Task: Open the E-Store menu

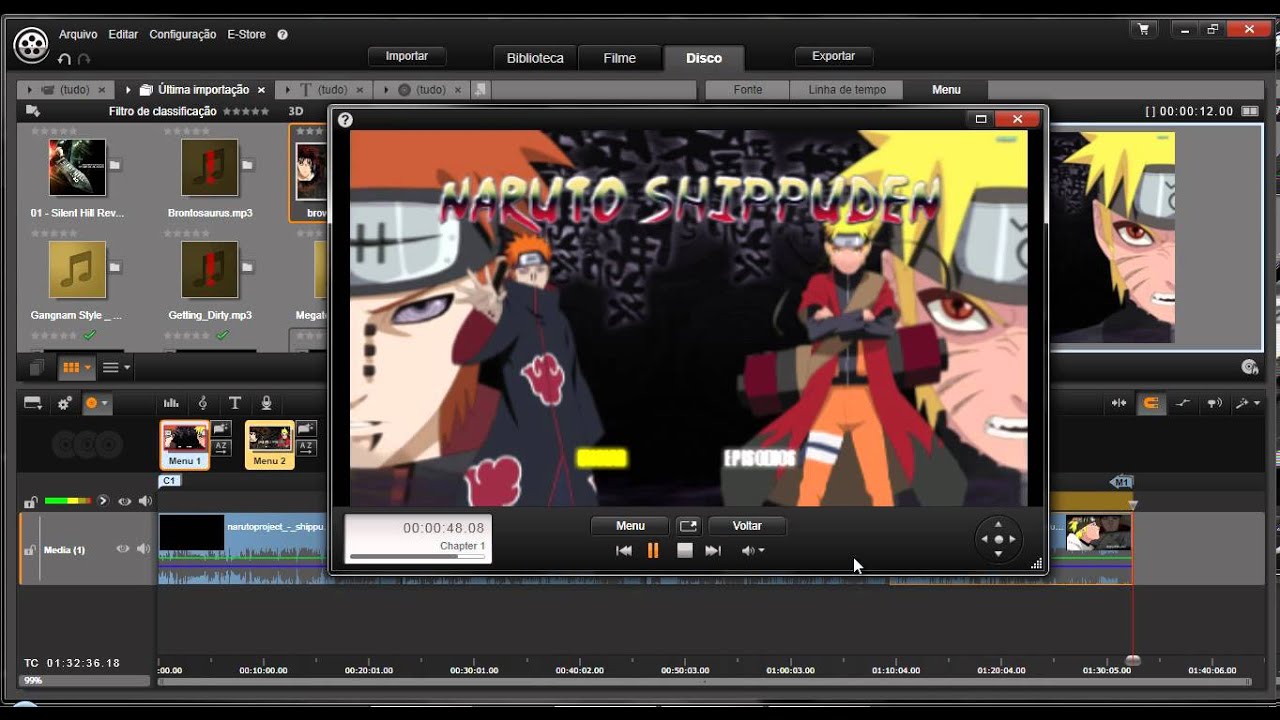Action: pyautogui.click(x=247, y=34)
